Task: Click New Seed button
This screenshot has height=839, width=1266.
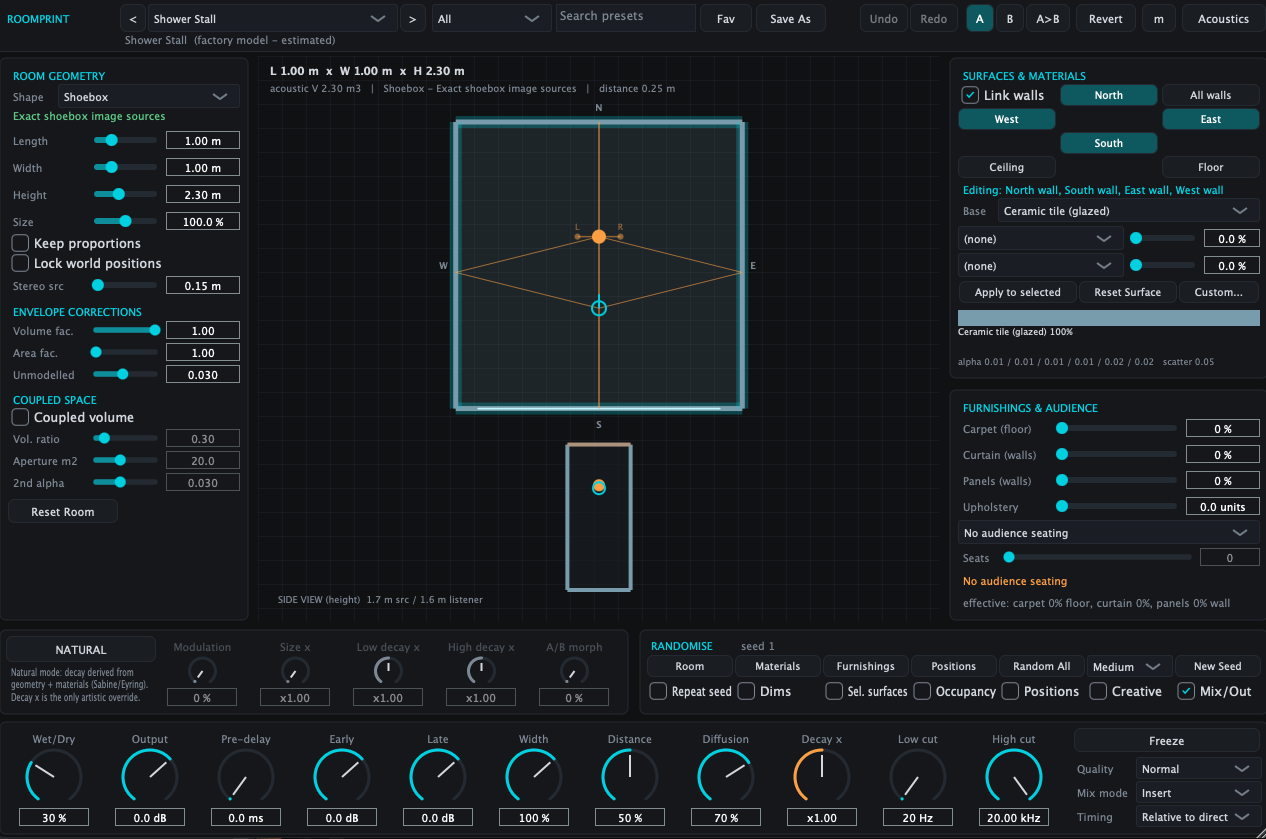Action: pos(1218,667)
